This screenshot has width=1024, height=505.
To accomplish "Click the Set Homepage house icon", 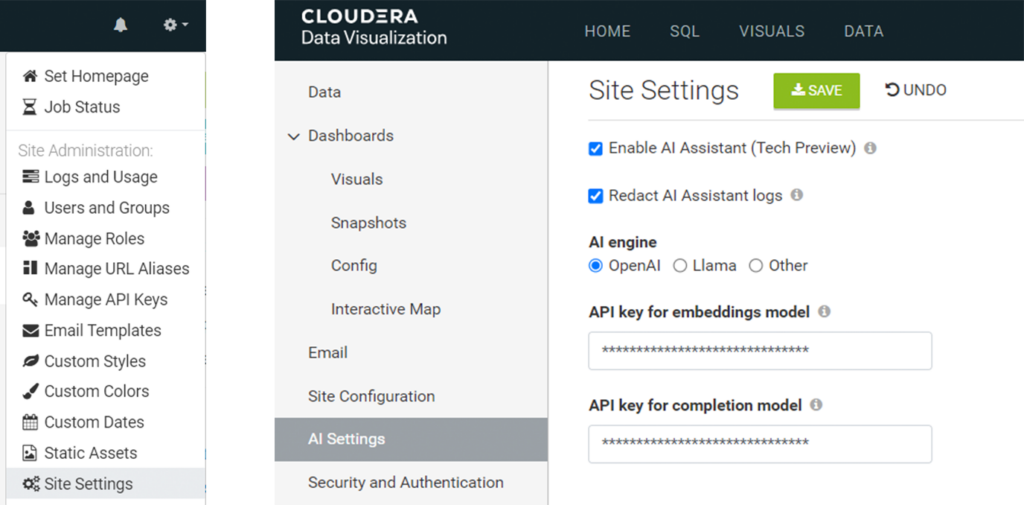I will click(30, 76).
